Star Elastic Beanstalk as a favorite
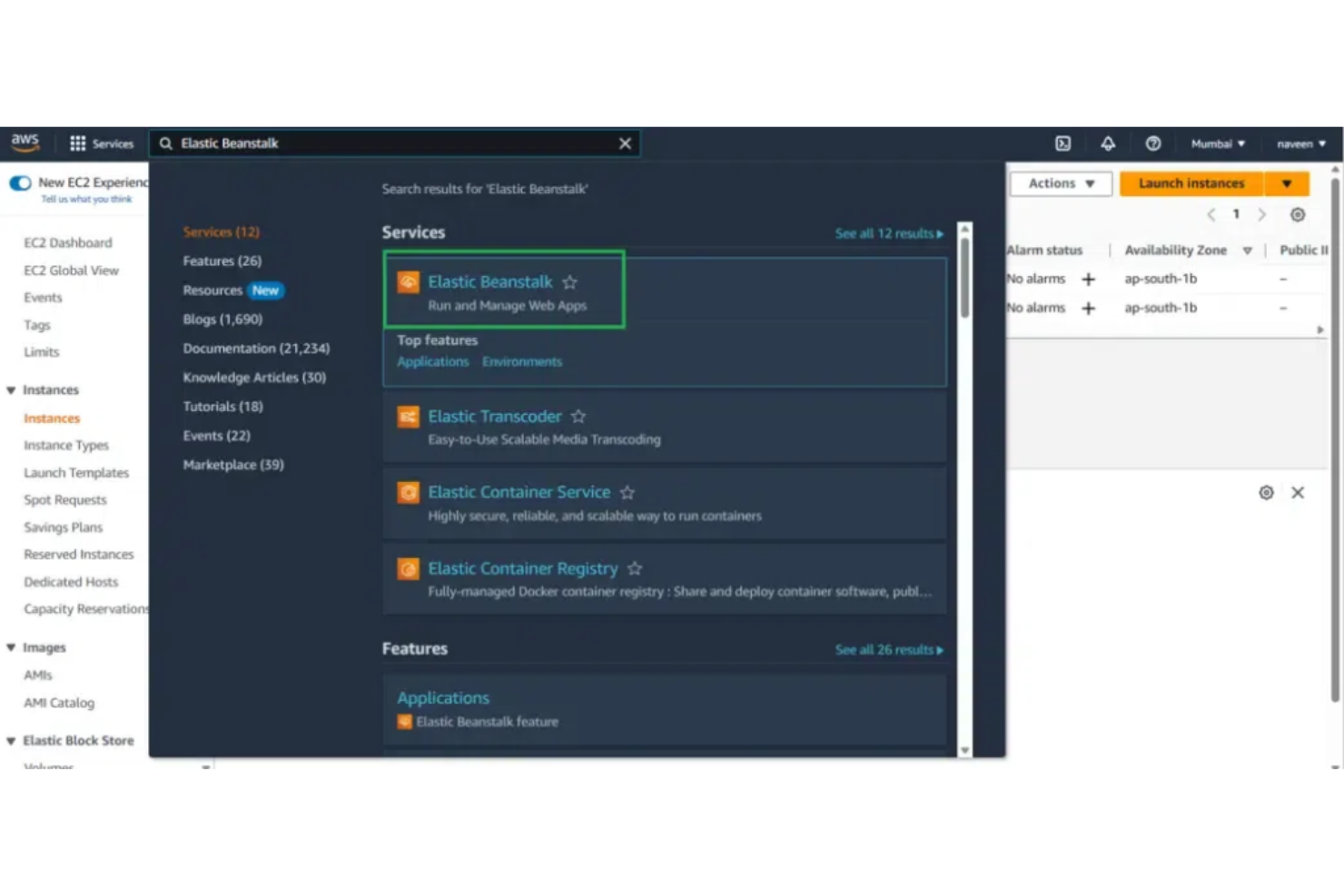This screenshot has height=896, width=1344. coord(570,282)
